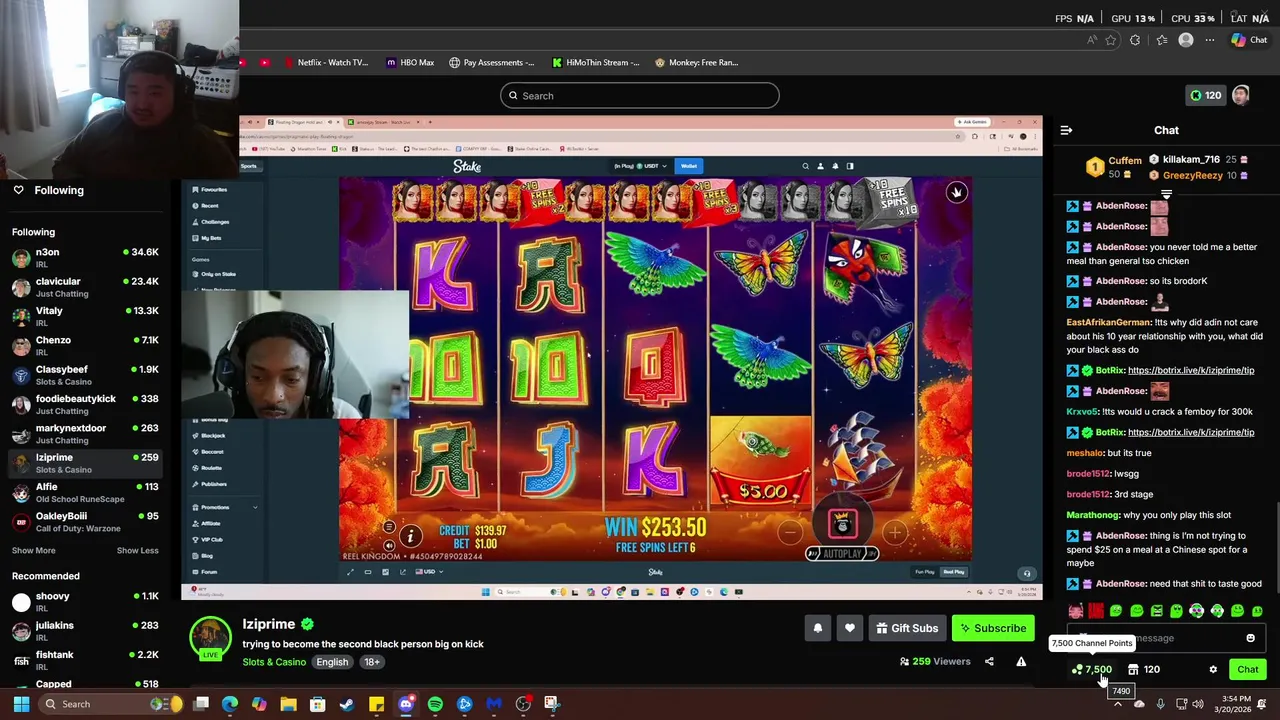Click the Windows Start button

tap(21, 704)
